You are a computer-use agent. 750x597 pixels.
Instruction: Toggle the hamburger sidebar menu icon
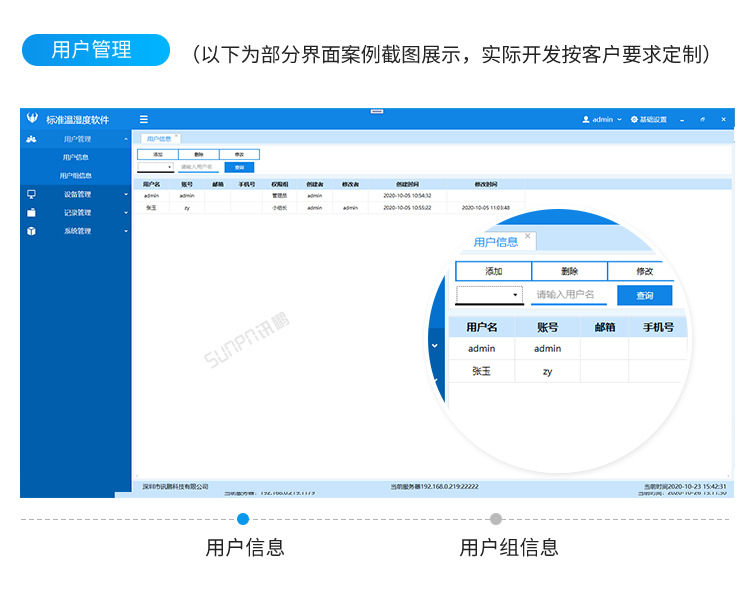point(143,119)
